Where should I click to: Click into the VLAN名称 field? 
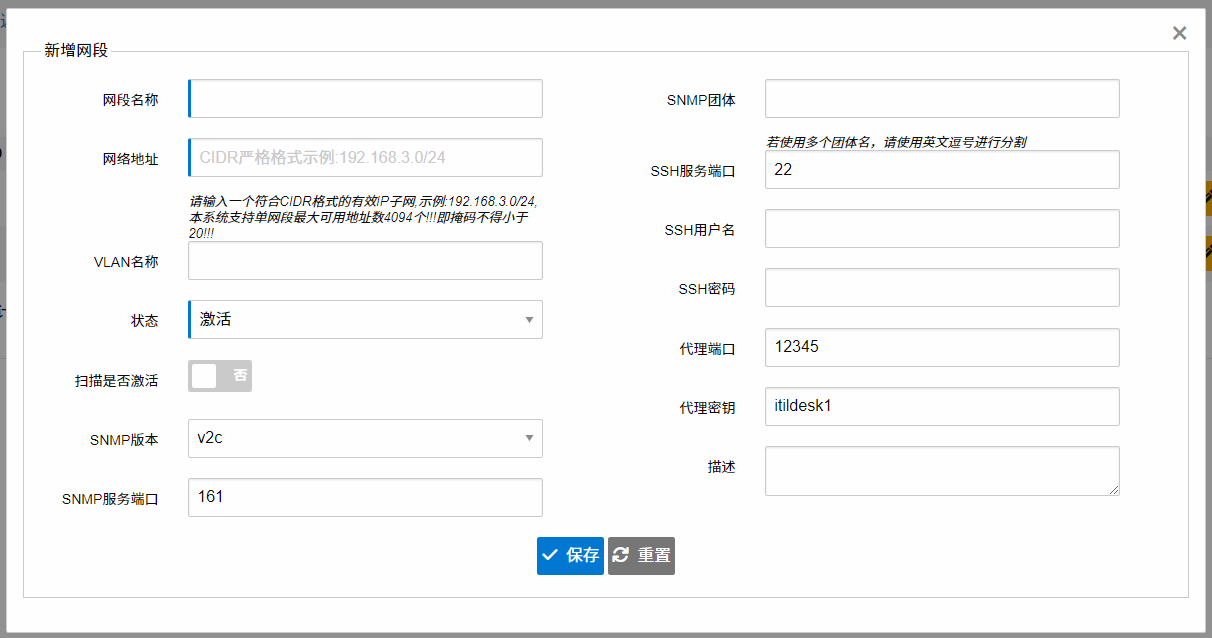pos(365,260)
